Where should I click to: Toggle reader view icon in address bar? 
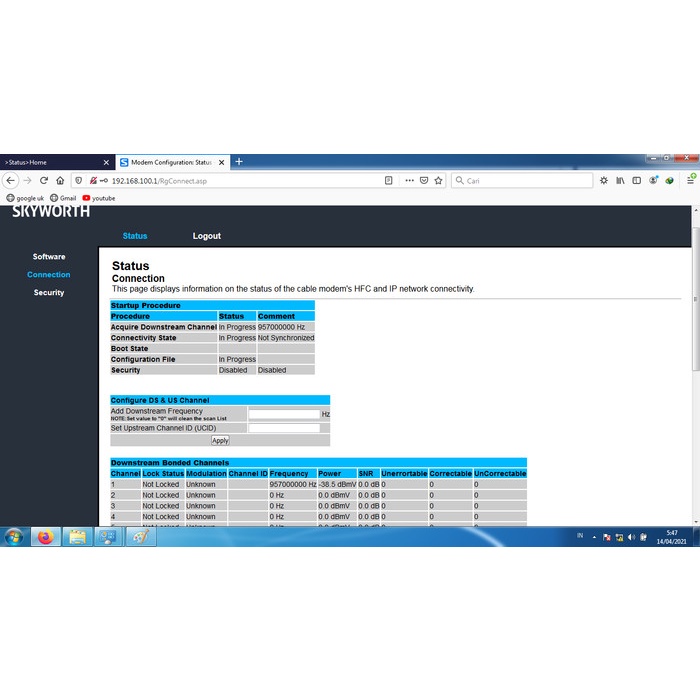pos(388,180)
